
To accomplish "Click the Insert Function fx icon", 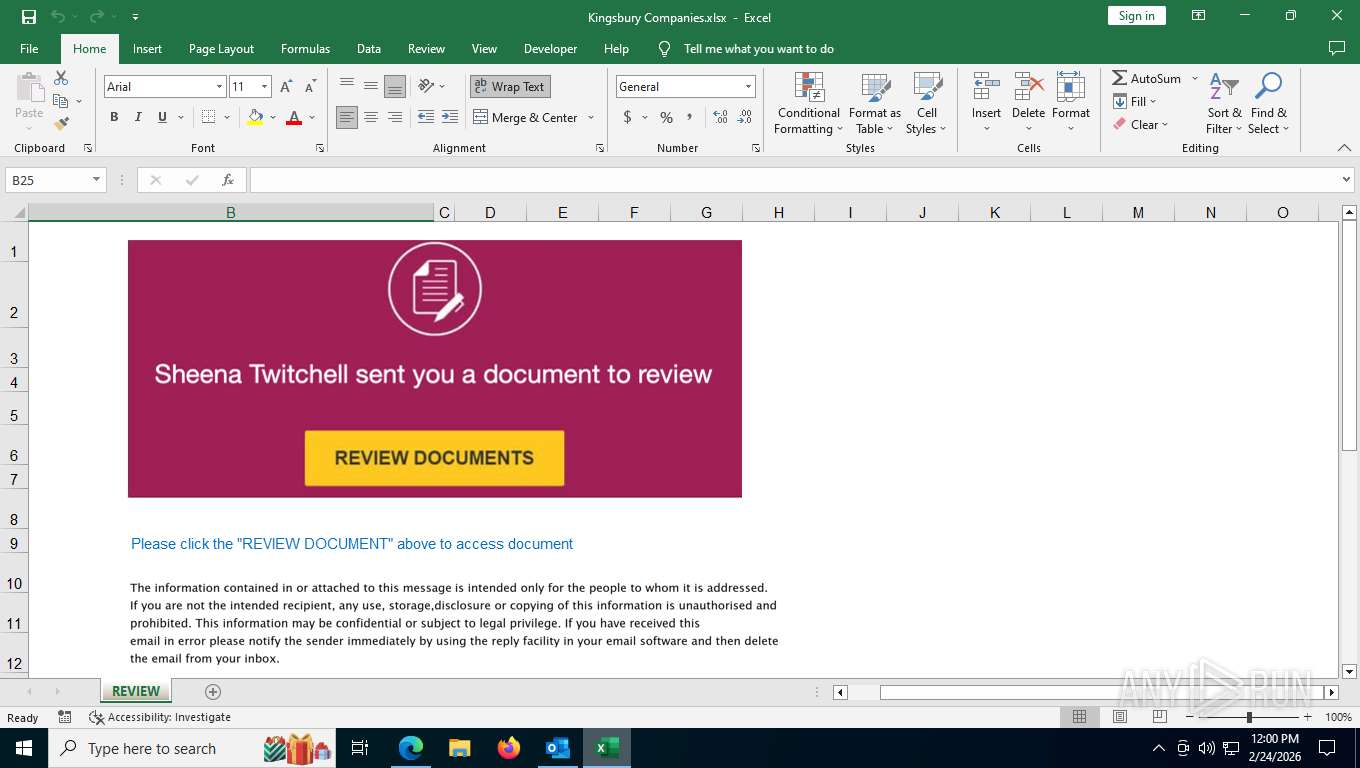I will click(x=228, y=180).
